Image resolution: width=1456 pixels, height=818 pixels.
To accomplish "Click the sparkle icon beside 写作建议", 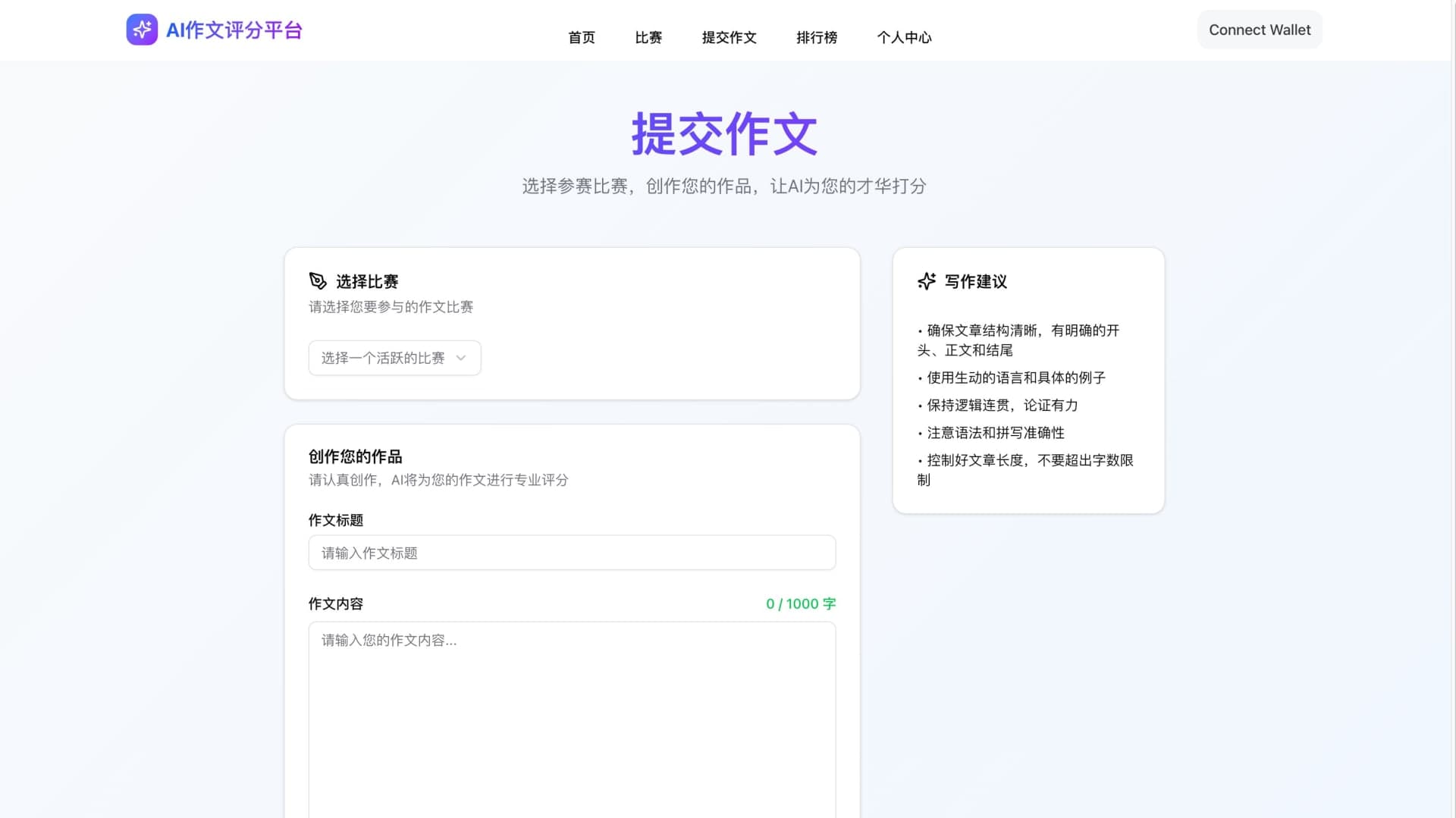I will coord(926,281).
